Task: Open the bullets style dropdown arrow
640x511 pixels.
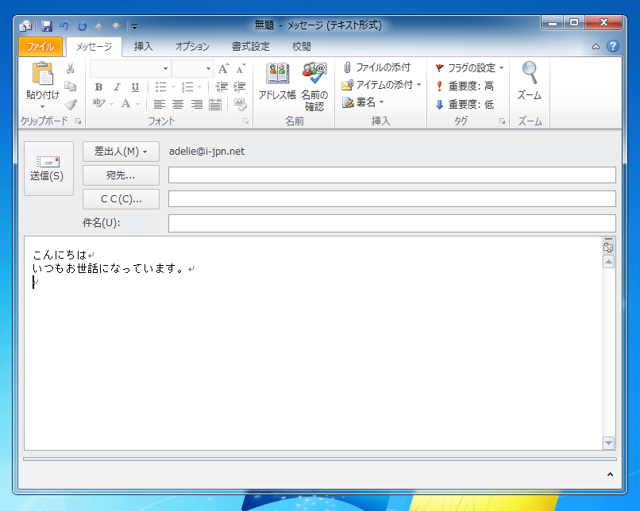Action: [173, 87]
